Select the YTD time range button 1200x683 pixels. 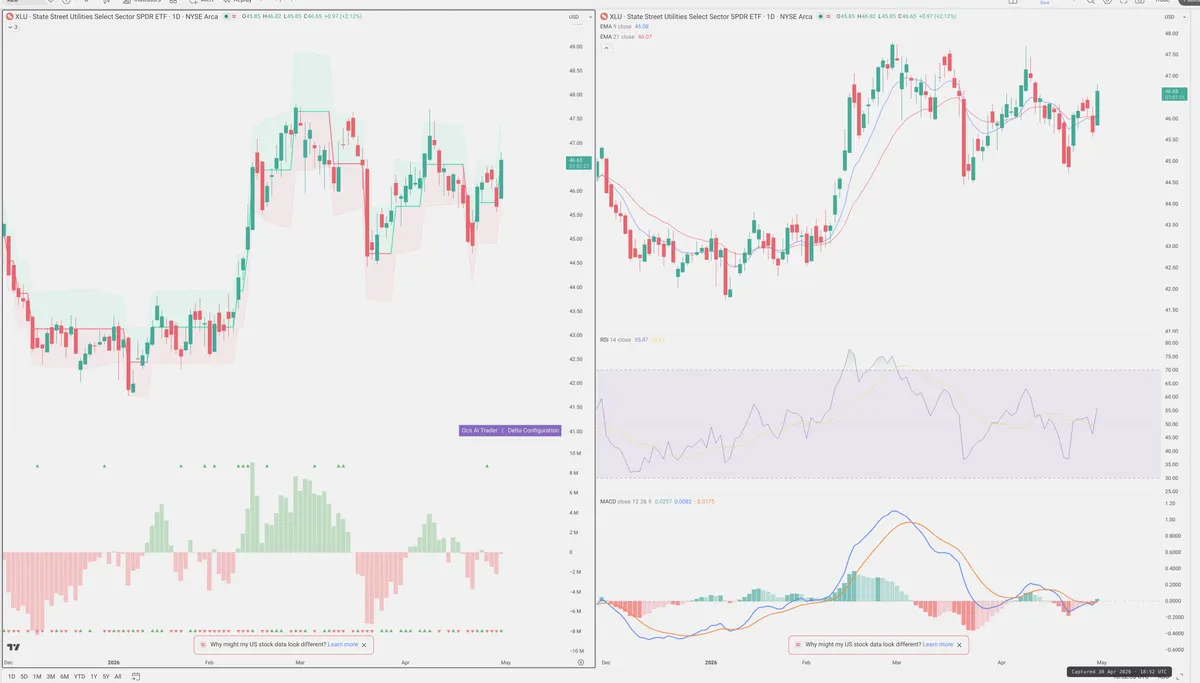click(x=79, y=676)
